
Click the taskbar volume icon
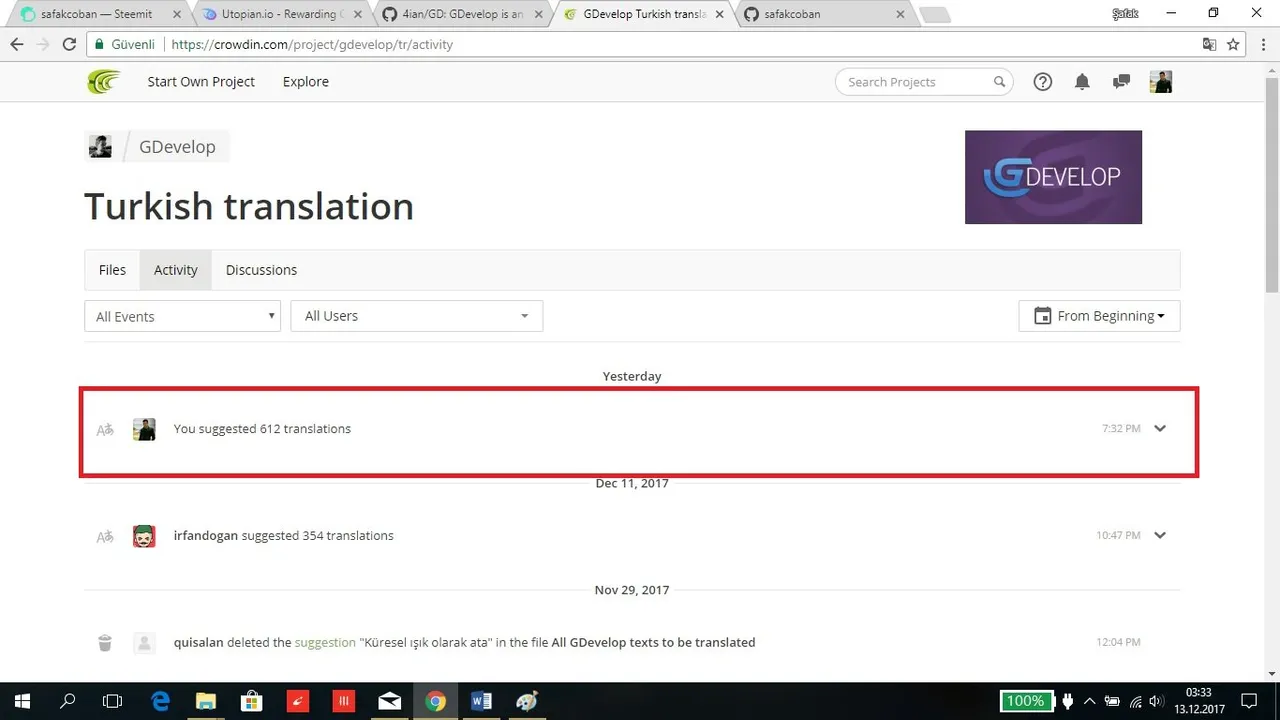1157,701
